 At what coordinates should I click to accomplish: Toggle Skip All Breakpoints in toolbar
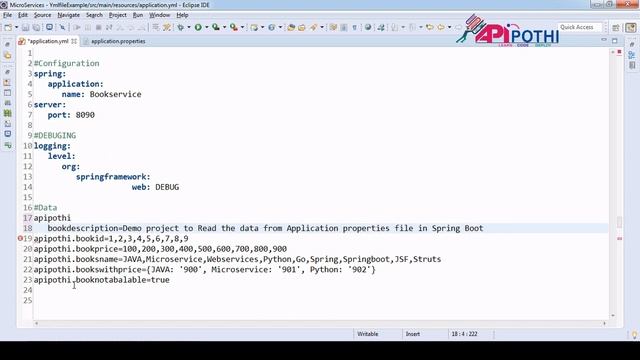tap(62, 27)
